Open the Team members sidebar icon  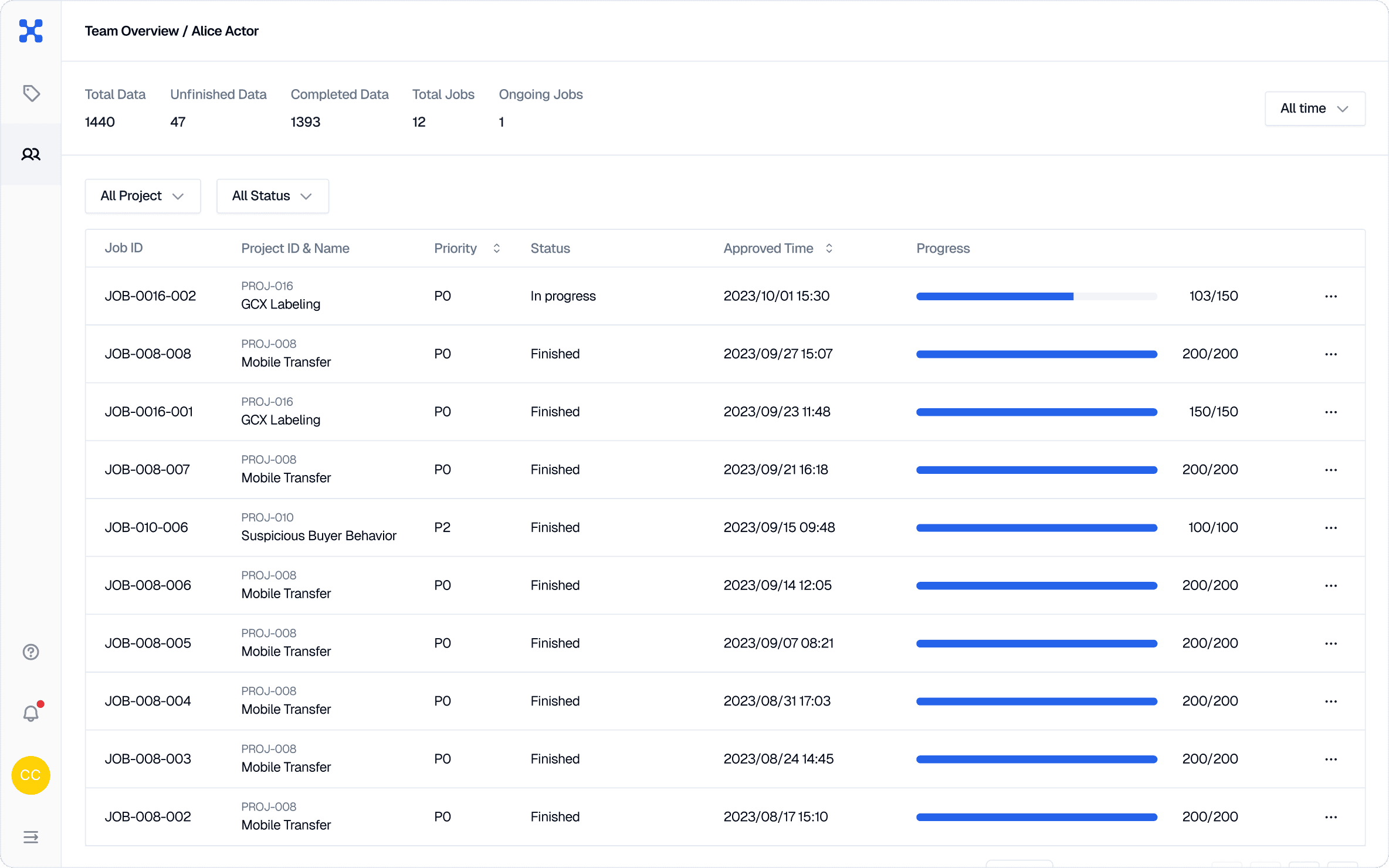pos(31,154)
